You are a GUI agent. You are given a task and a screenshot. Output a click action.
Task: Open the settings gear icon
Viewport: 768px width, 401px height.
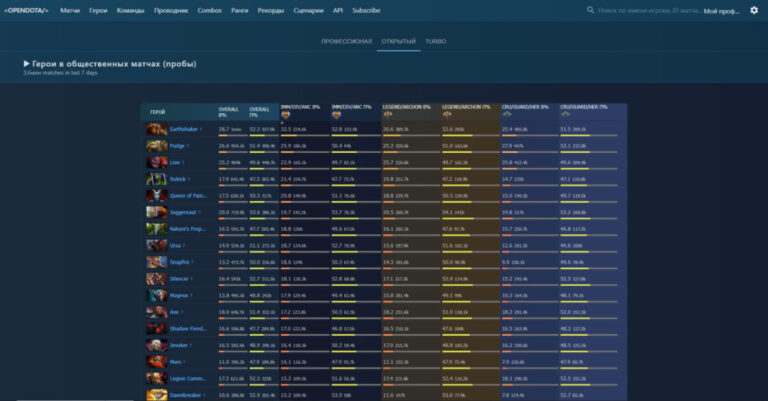754,10
